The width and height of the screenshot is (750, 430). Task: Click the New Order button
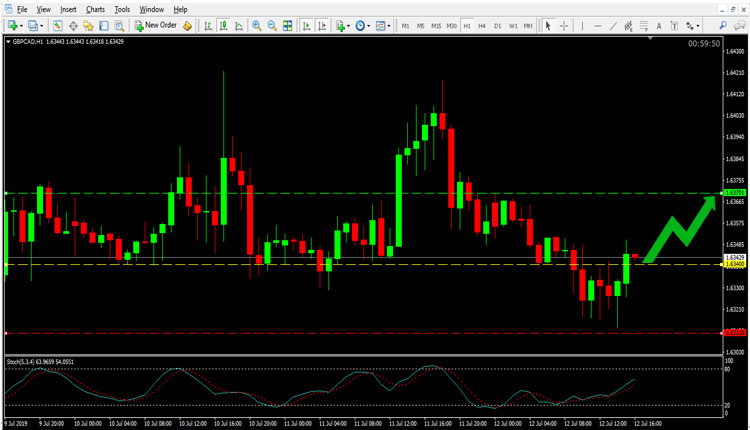point(156,25)
